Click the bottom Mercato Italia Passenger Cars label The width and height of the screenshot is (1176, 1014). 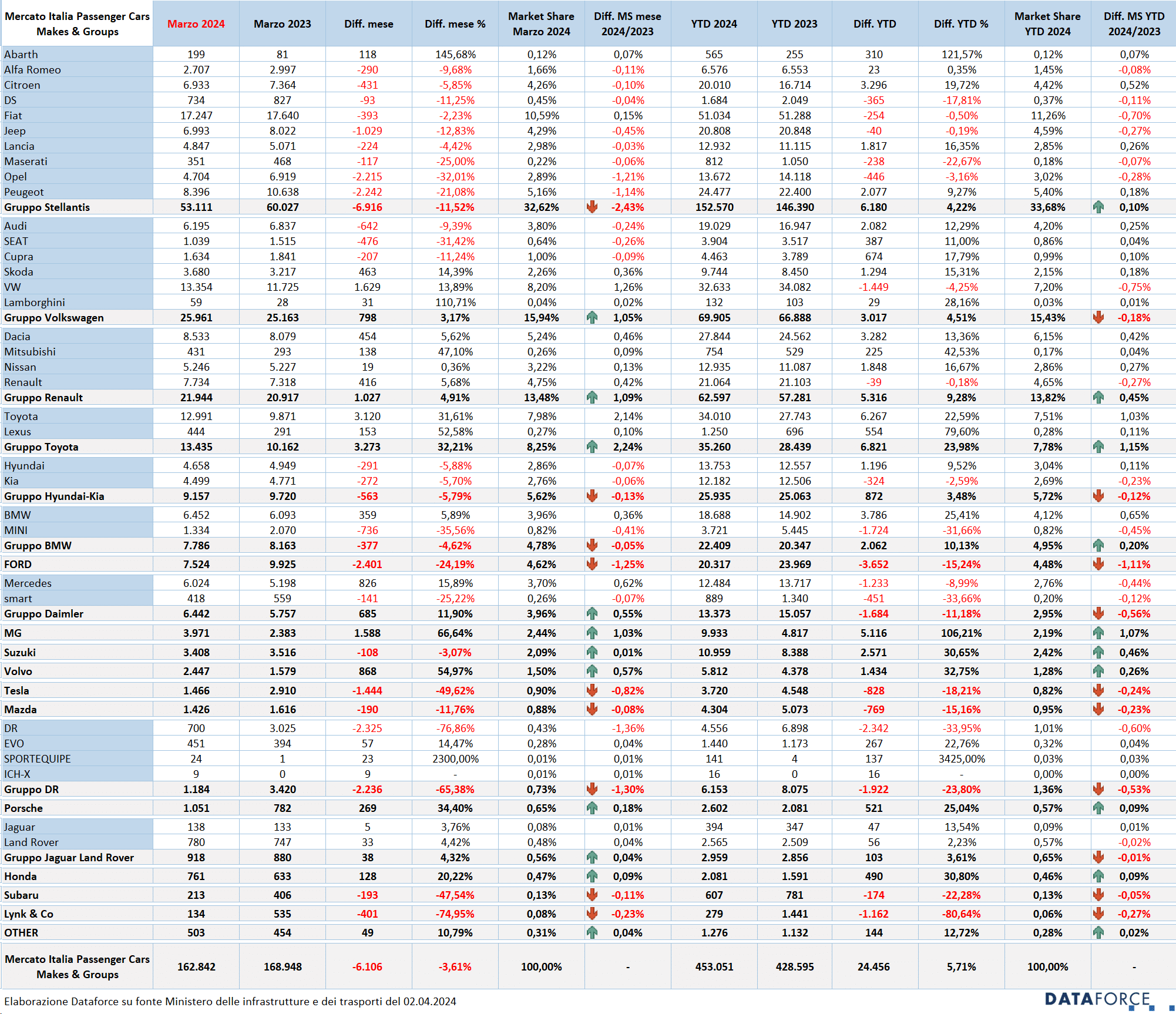(x=78, y=966)
